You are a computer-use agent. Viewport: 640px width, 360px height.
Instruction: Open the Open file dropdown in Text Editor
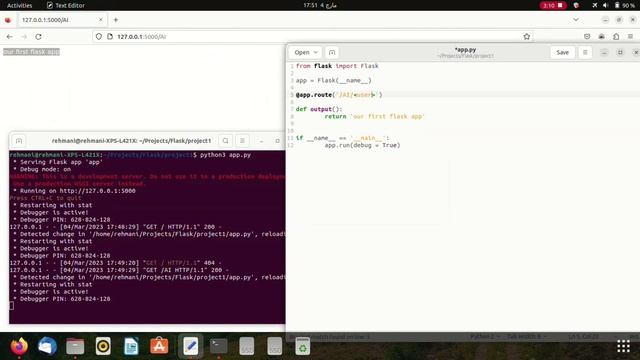tap(306, 52)
